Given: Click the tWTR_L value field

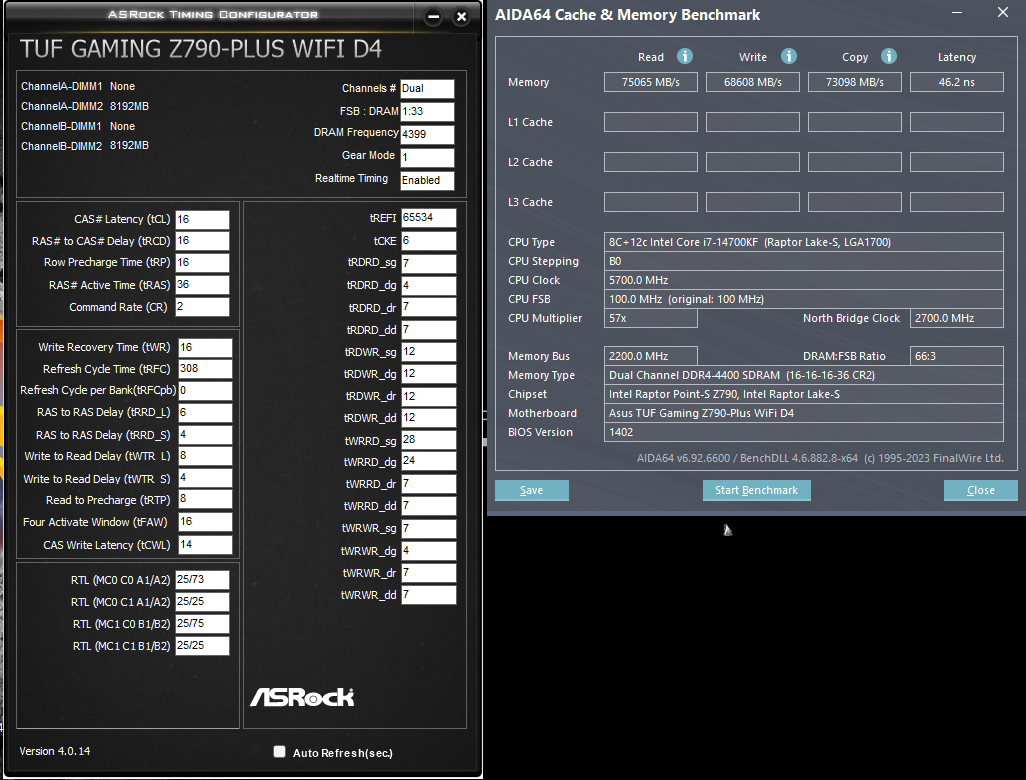Looking at the screenshot, I should (x=205, y=455).
